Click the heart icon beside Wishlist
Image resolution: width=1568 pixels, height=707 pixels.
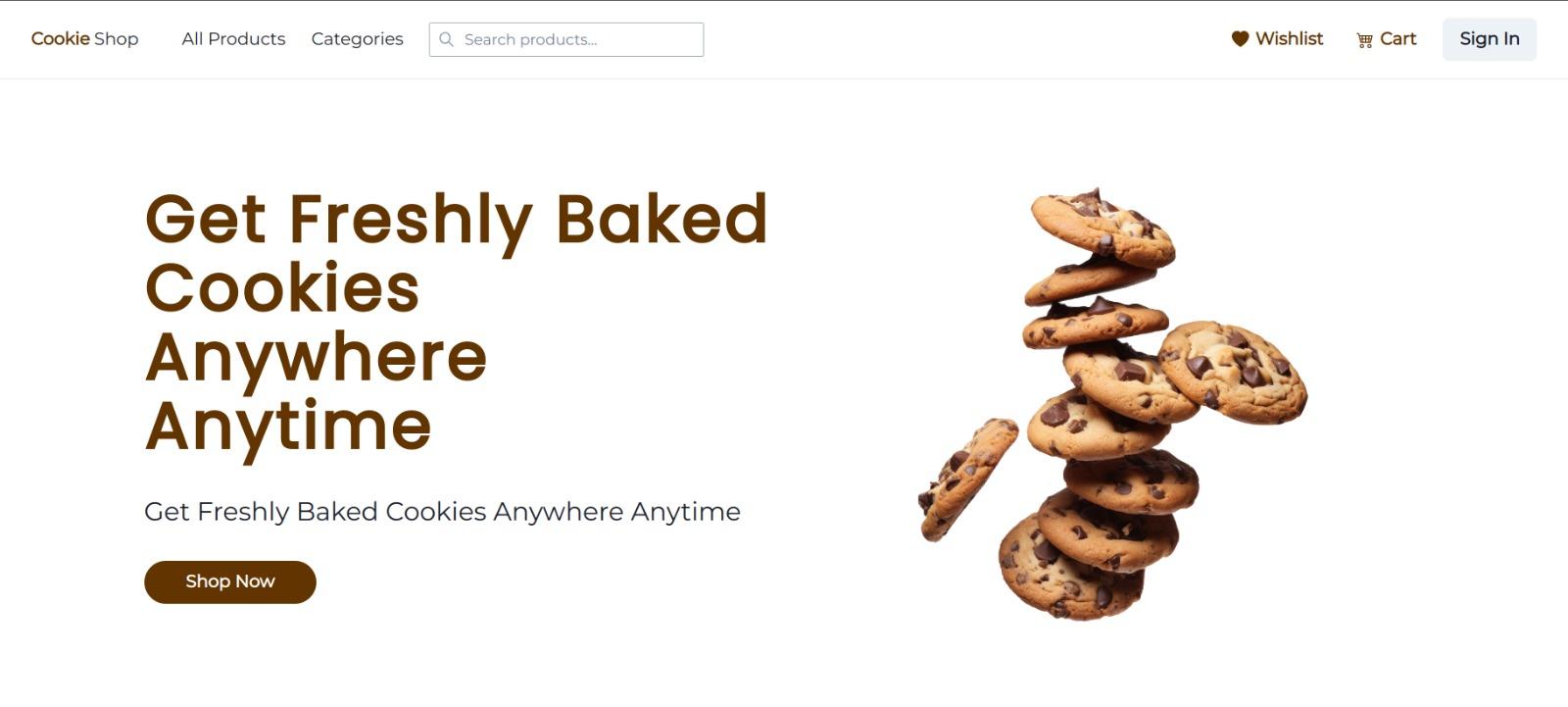pyautogui.click(x=1240, y=39)
